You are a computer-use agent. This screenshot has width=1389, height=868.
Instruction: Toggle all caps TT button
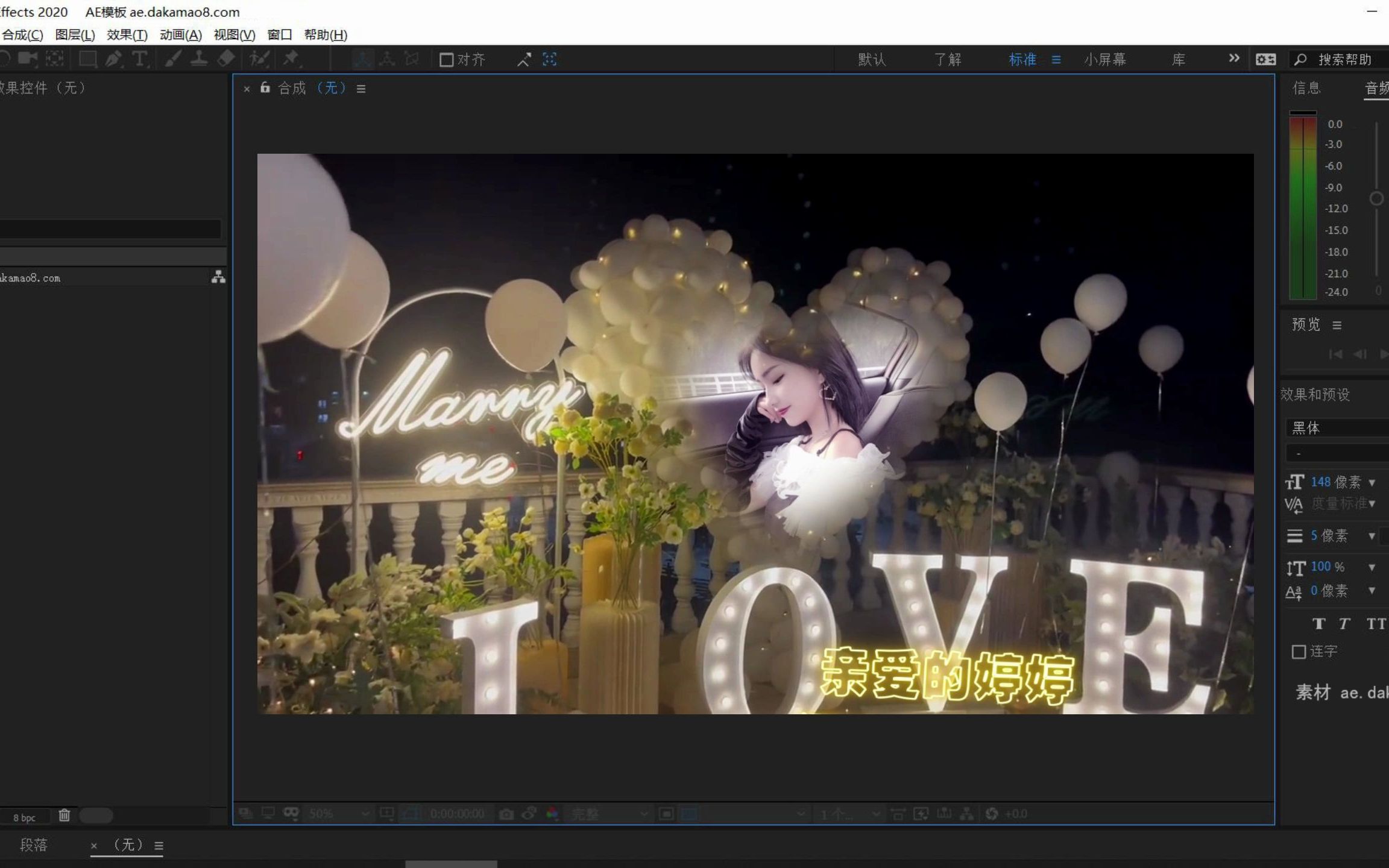point(1375,624)
